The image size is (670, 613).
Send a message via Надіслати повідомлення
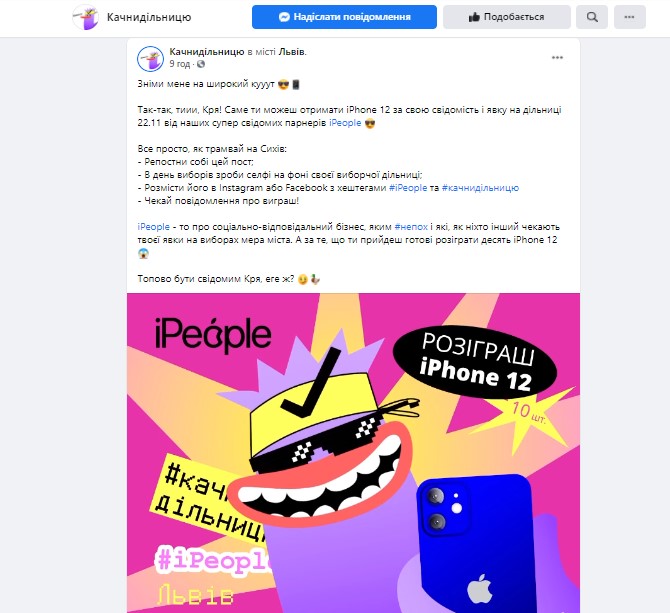point(344,17)
